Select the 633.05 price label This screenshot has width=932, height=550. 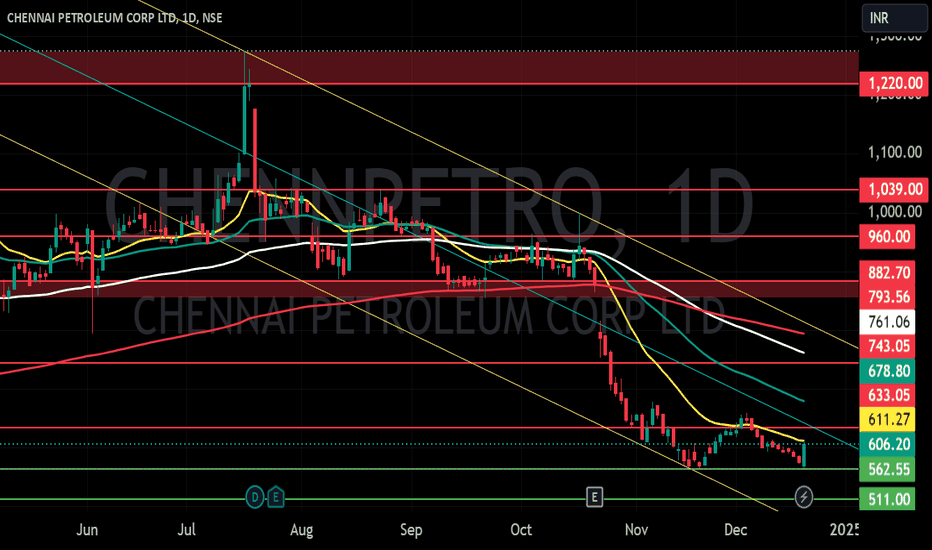(889, 395)
